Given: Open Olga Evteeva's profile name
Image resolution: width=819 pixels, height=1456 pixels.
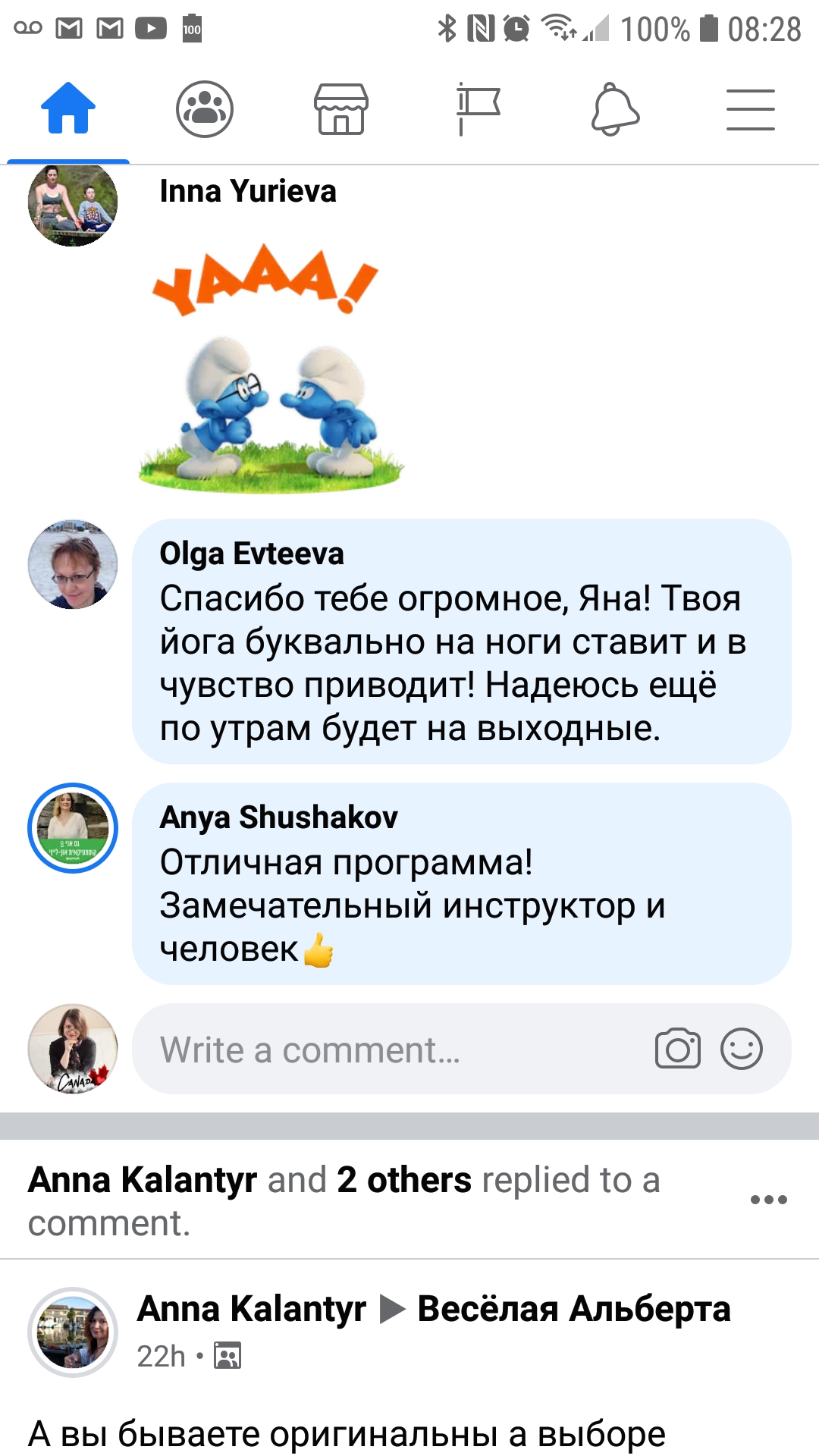Looking at the screenshot, I should click(x=252, y=554).
